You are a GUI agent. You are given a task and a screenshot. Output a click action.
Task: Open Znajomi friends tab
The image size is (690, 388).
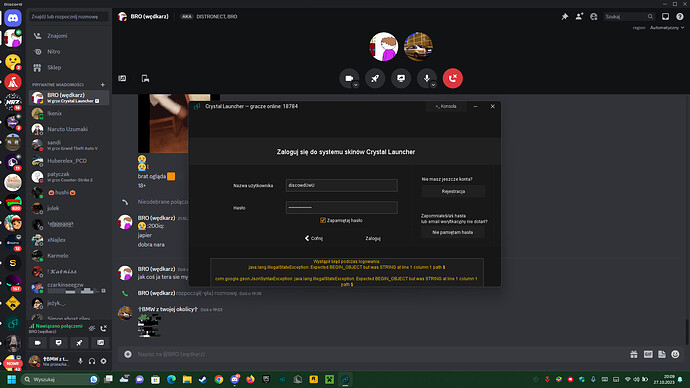69,36
